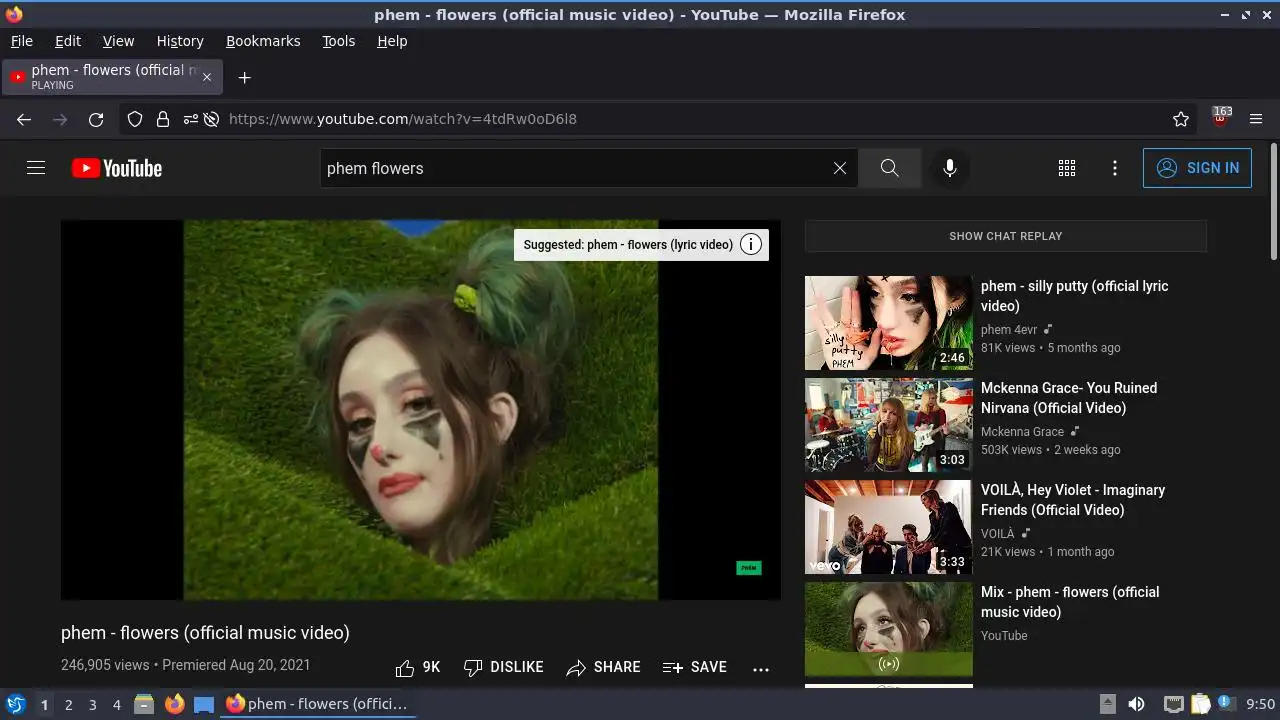This screenshot has width=1280, height=720.
Task: Open YouTube settings three-dot menu
Action: pos(1115,168)
